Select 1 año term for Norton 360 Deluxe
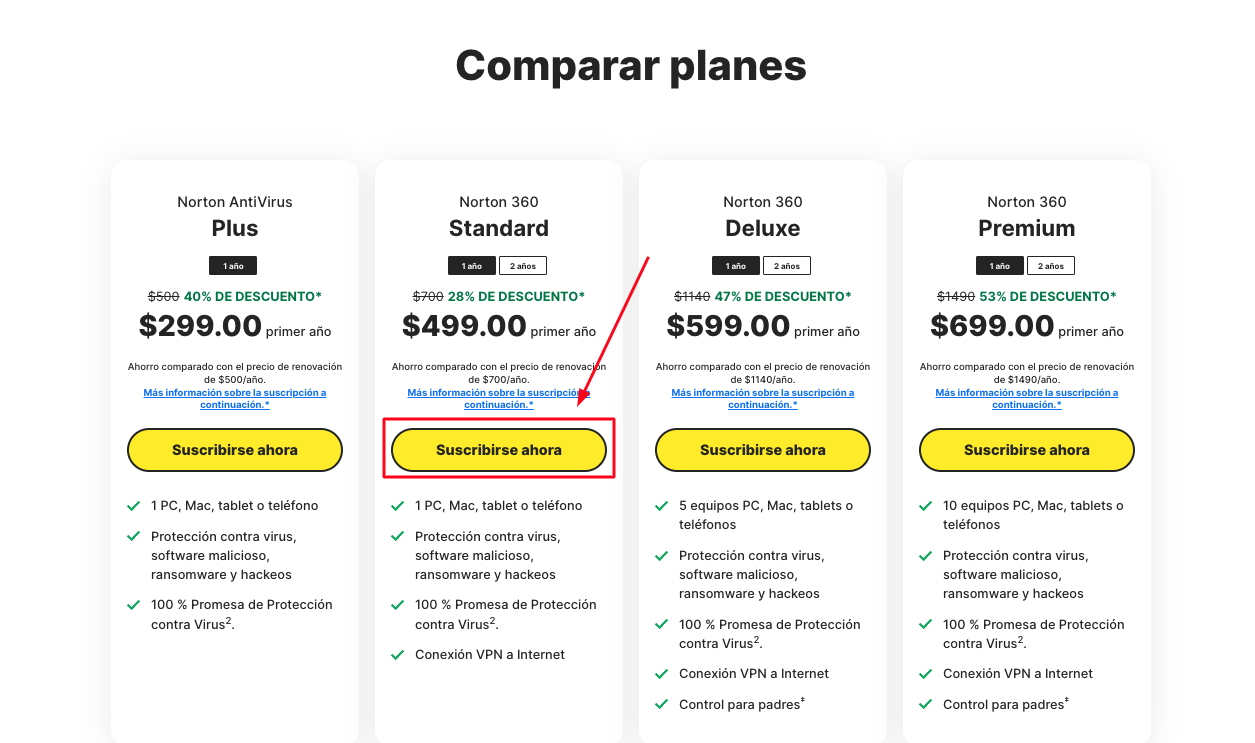Screen dimensions: 1255x743 tap(736, 266)
